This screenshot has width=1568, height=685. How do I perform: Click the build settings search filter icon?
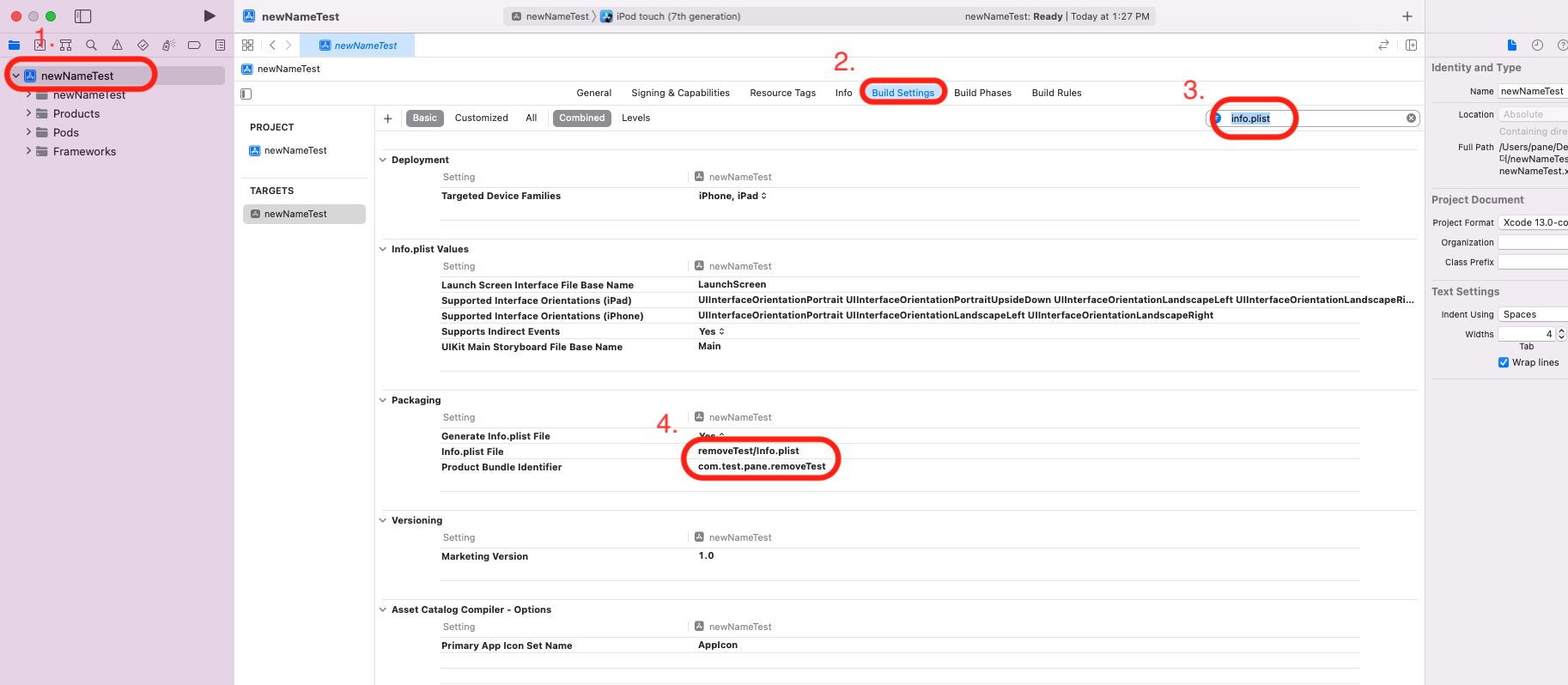coord(1217,118)
